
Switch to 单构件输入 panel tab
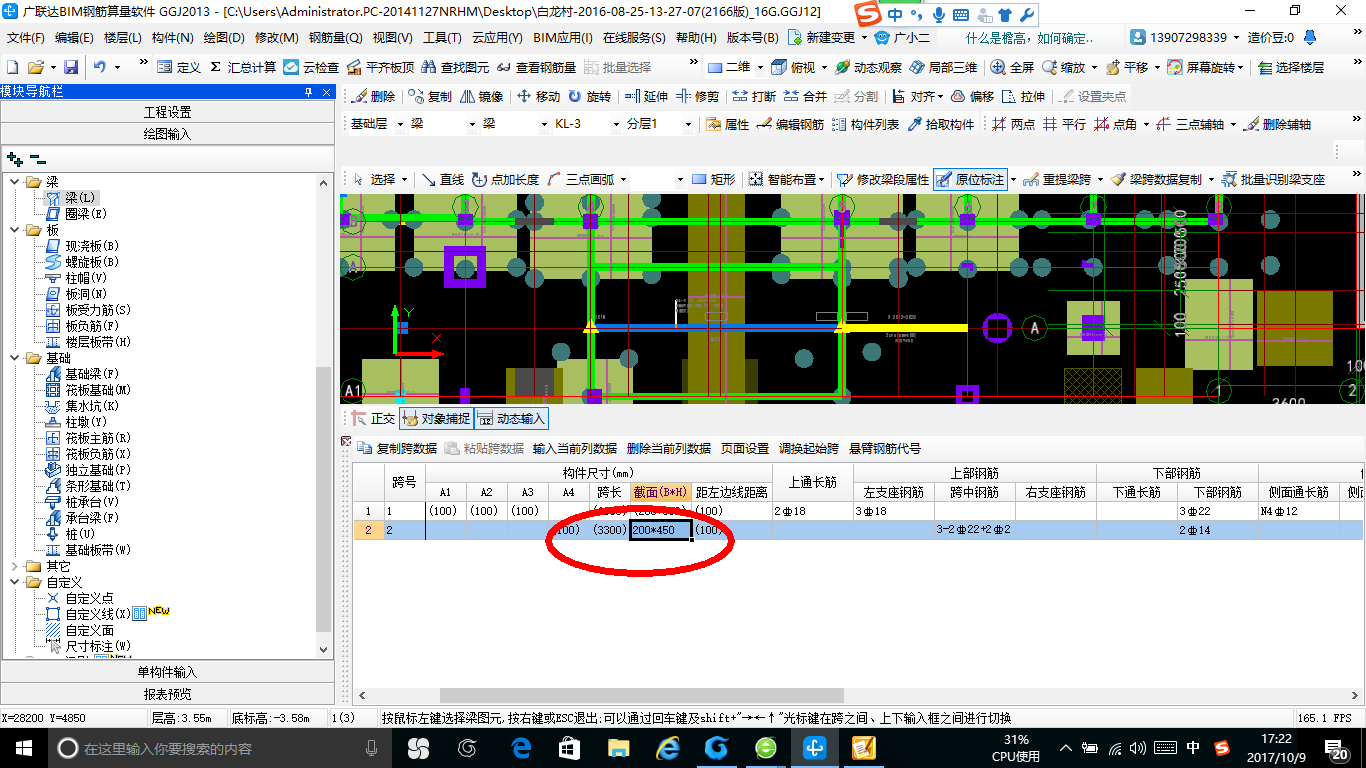pos(167,672)
